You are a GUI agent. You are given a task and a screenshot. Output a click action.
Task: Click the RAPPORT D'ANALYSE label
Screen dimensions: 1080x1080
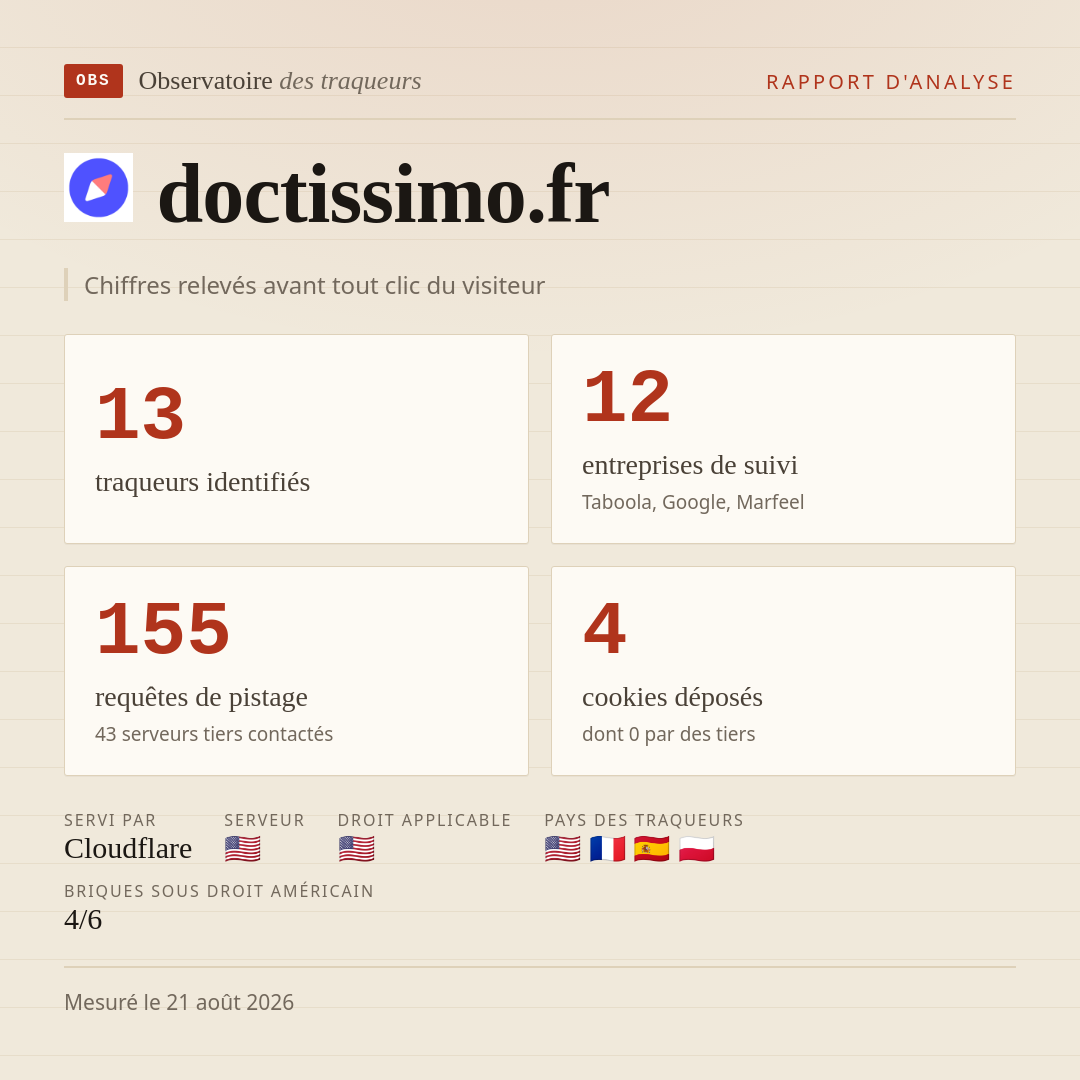click(x=891, y=82)
